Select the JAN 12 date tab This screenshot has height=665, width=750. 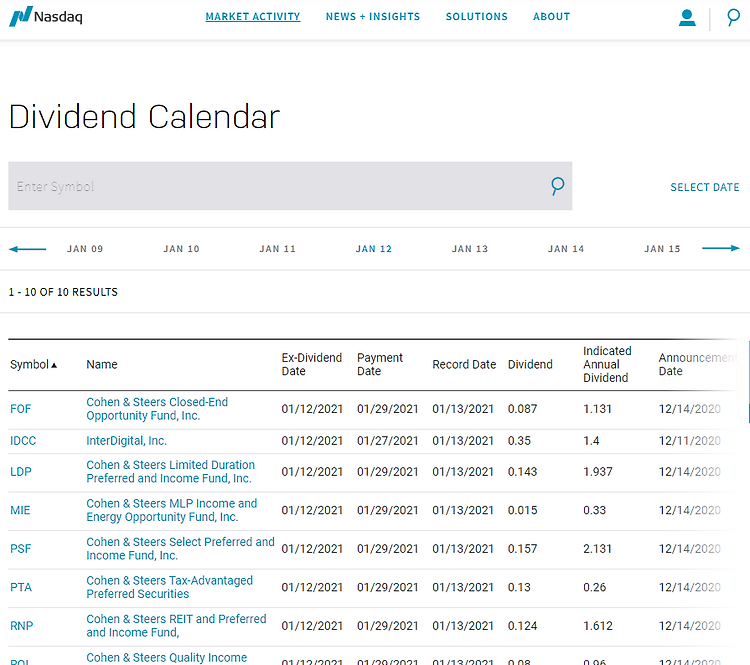point(374,249)
